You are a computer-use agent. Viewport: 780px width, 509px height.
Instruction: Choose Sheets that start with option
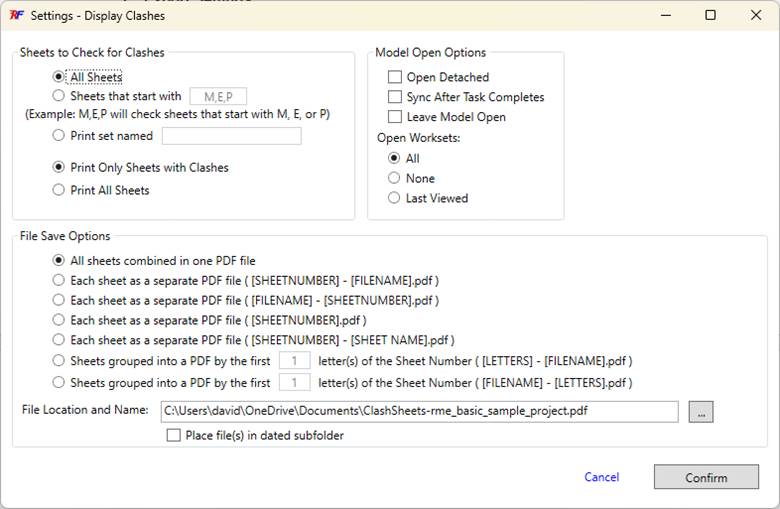[x=60, y=96]
